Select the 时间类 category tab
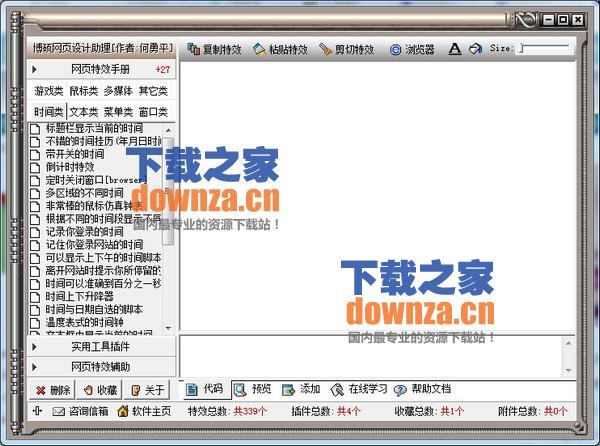 click(49, 112)
